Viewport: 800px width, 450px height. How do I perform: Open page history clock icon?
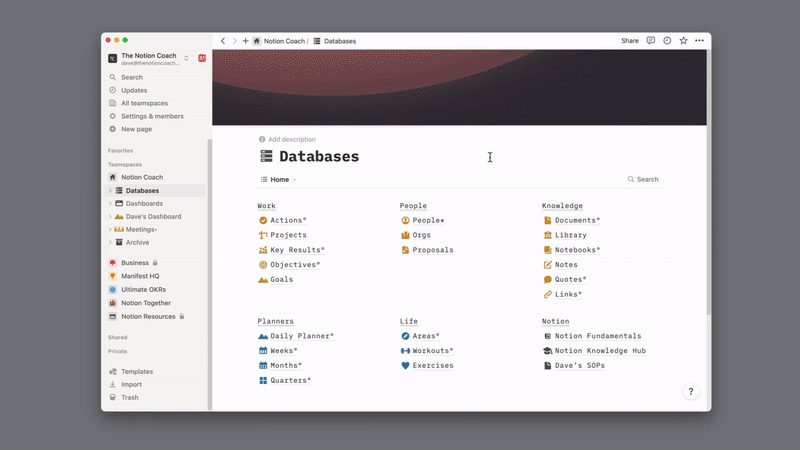point(667,41)
